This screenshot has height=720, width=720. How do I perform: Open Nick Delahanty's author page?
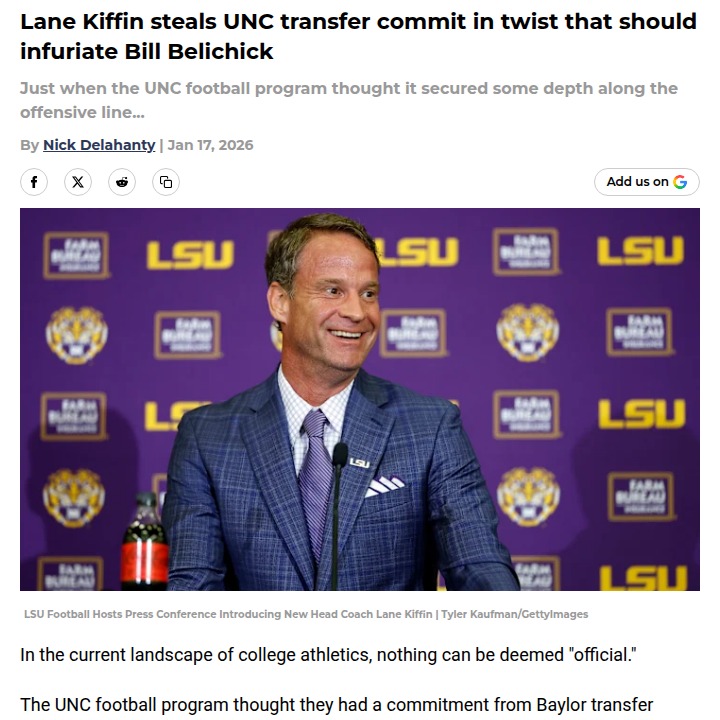point(99,145)
